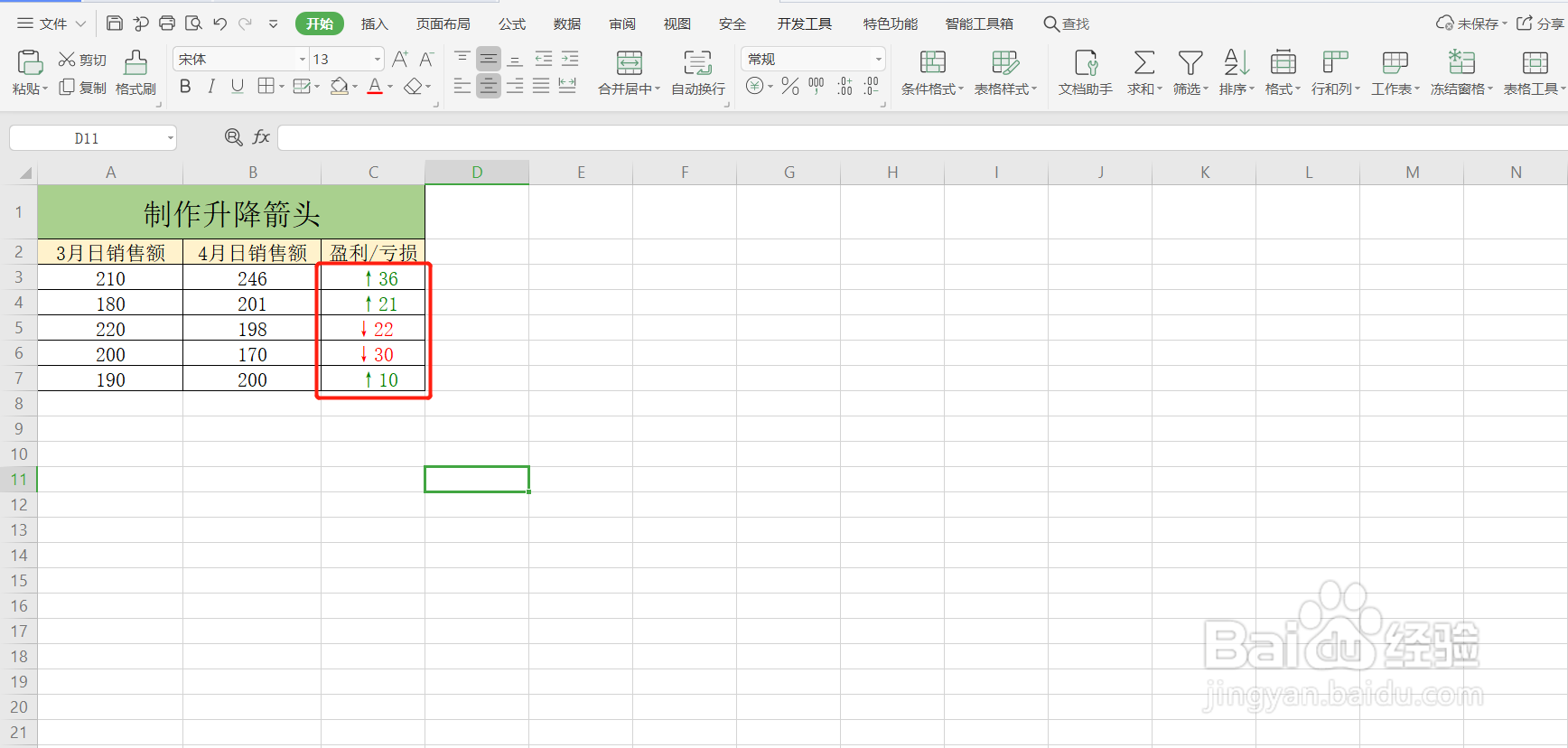Undo the last action
The width and height of the screenshot is (1568, 748).
tap(219, 23)
